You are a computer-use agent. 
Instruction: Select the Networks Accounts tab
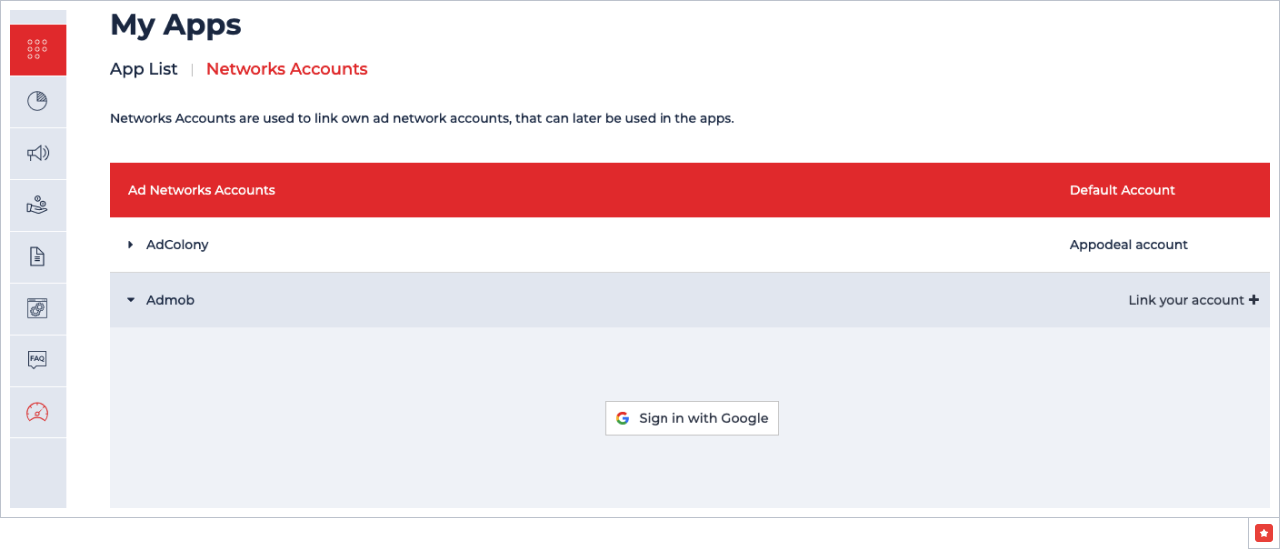click(x=287, y=69)
